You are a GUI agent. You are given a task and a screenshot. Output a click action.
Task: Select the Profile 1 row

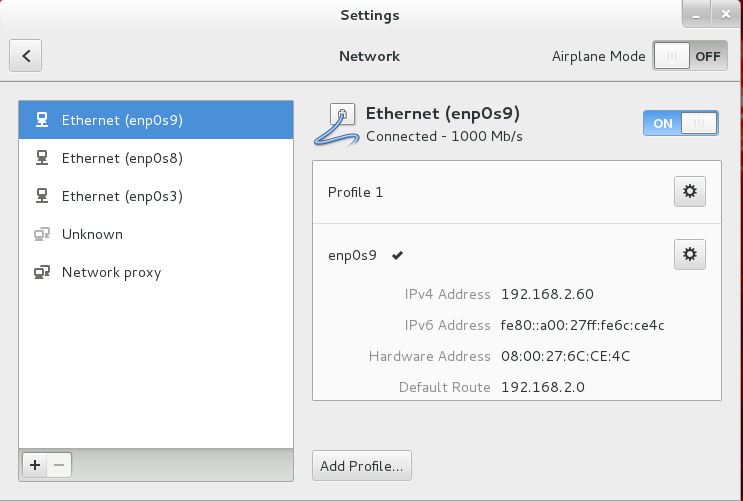click(517, 192)
